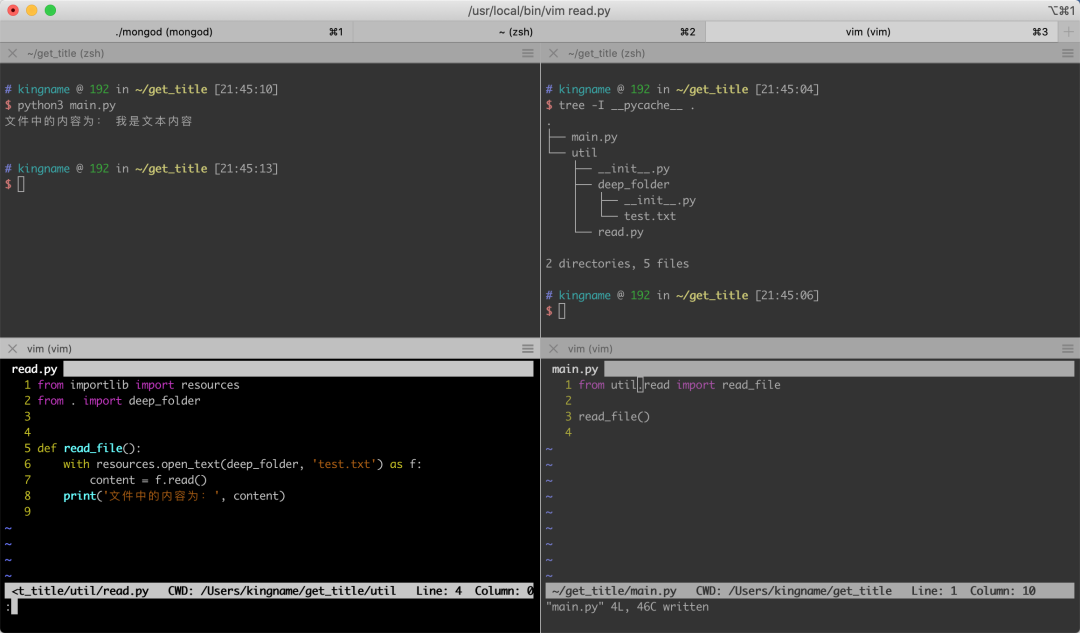
Task: Click the main.py vim tab label
Action: click(575, 369)
